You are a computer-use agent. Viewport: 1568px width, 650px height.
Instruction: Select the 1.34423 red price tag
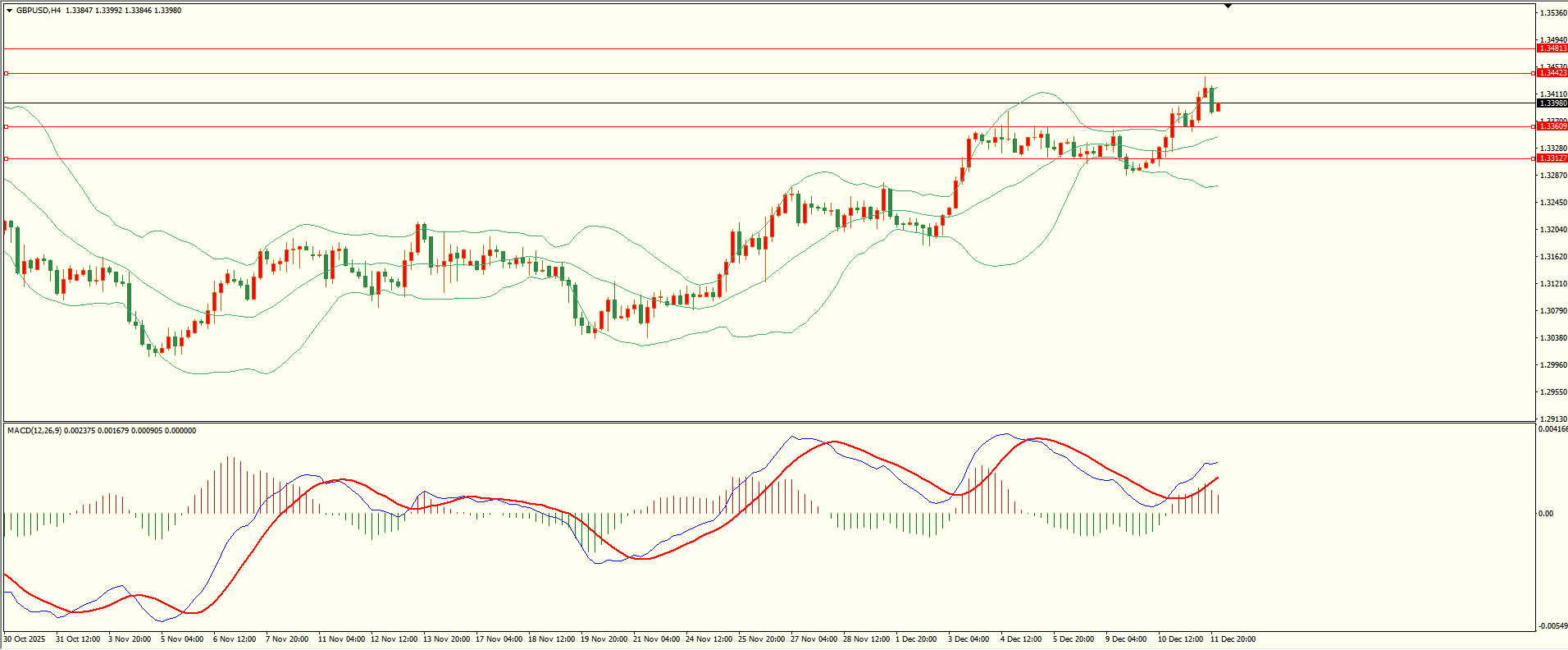coord(1552,73)
